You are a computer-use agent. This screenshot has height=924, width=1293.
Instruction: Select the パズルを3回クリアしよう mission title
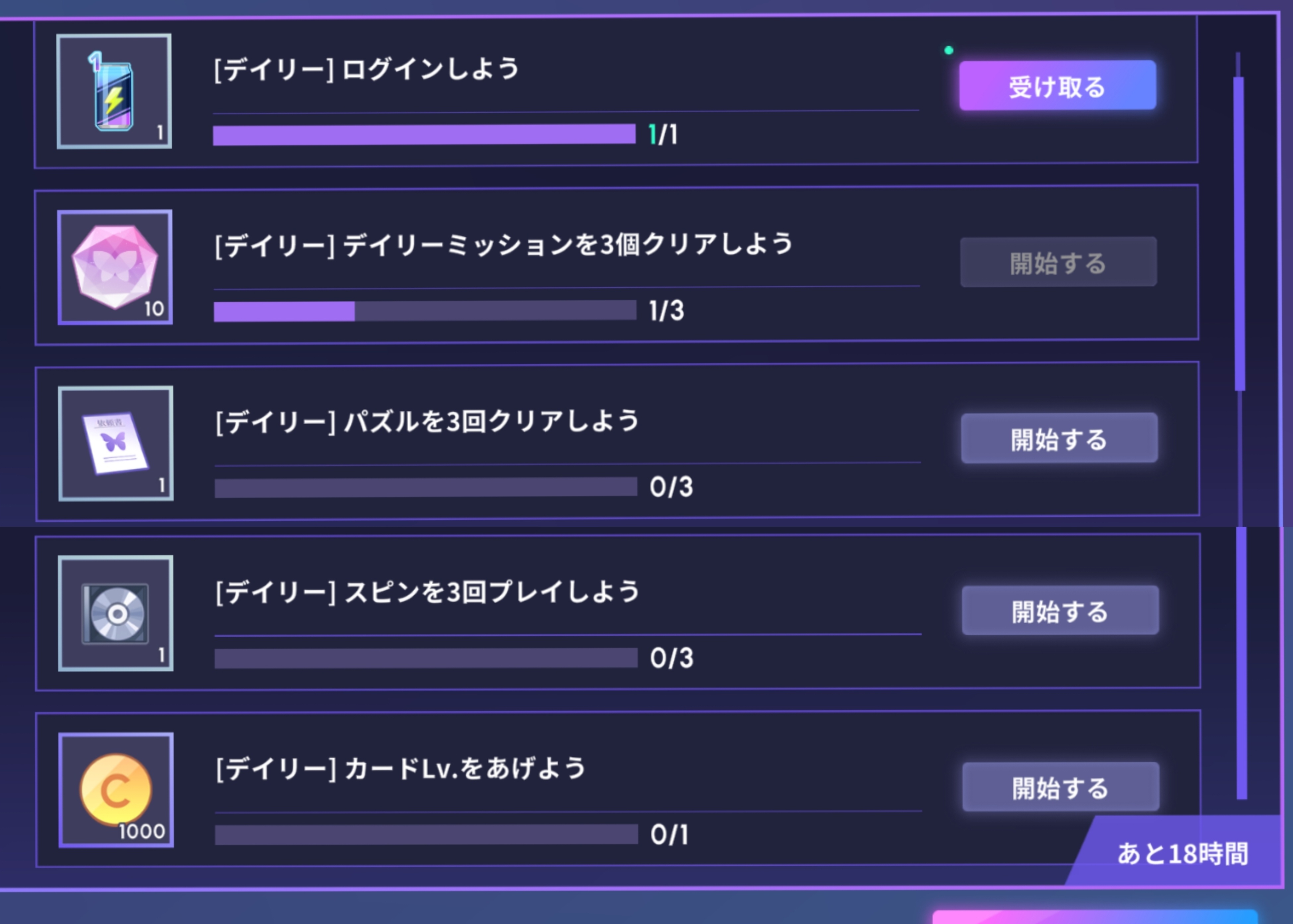(x=492, y=422)
